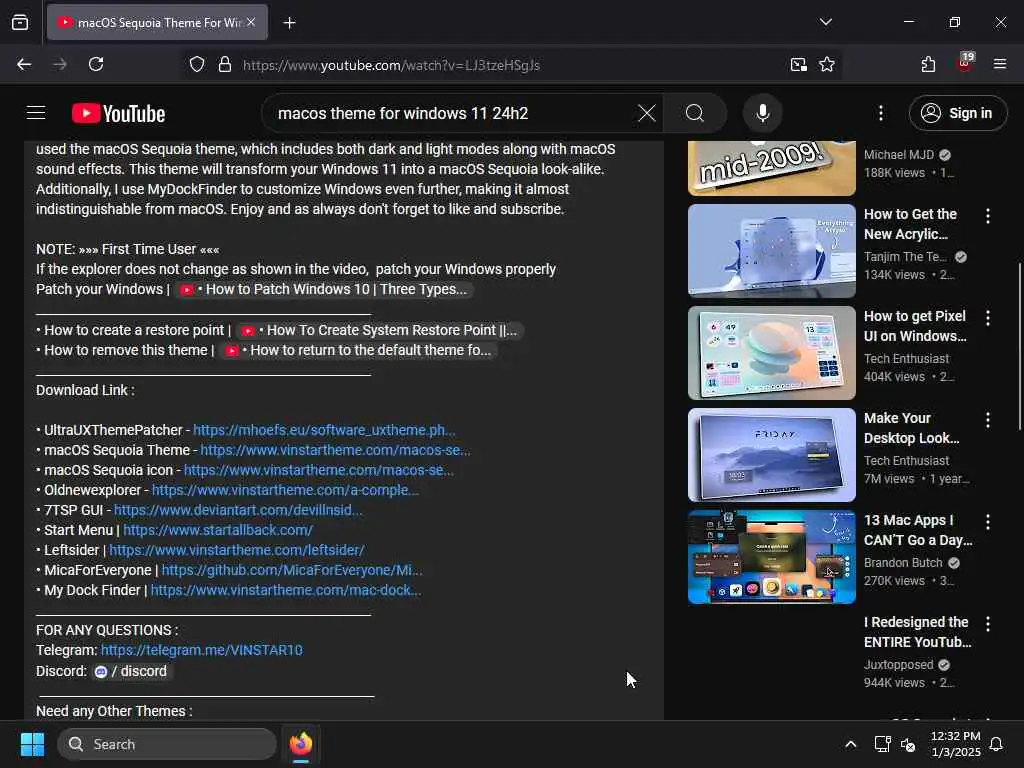Click the page vertical scrollbar
1024x768 pixels.
[1019, 346]
